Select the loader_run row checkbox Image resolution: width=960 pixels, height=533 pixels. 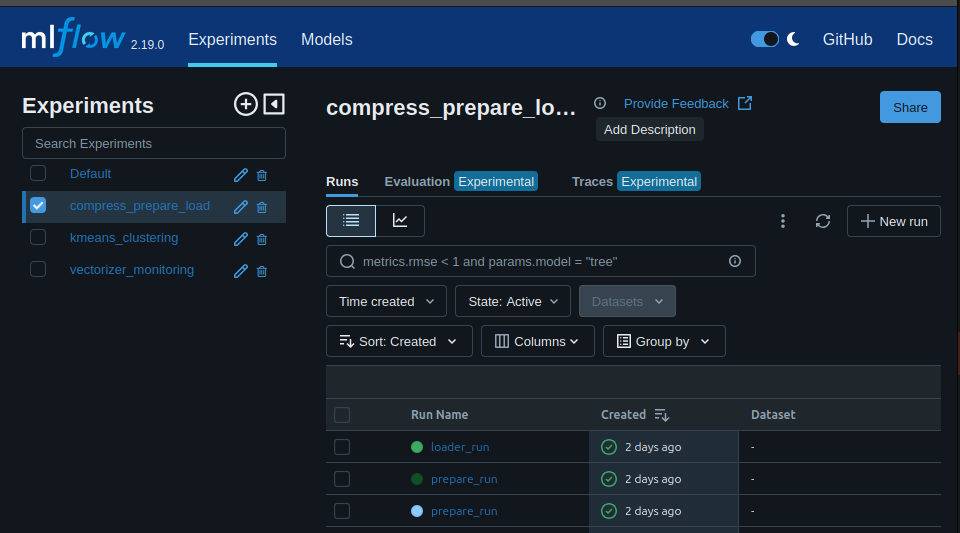[342, 447]
